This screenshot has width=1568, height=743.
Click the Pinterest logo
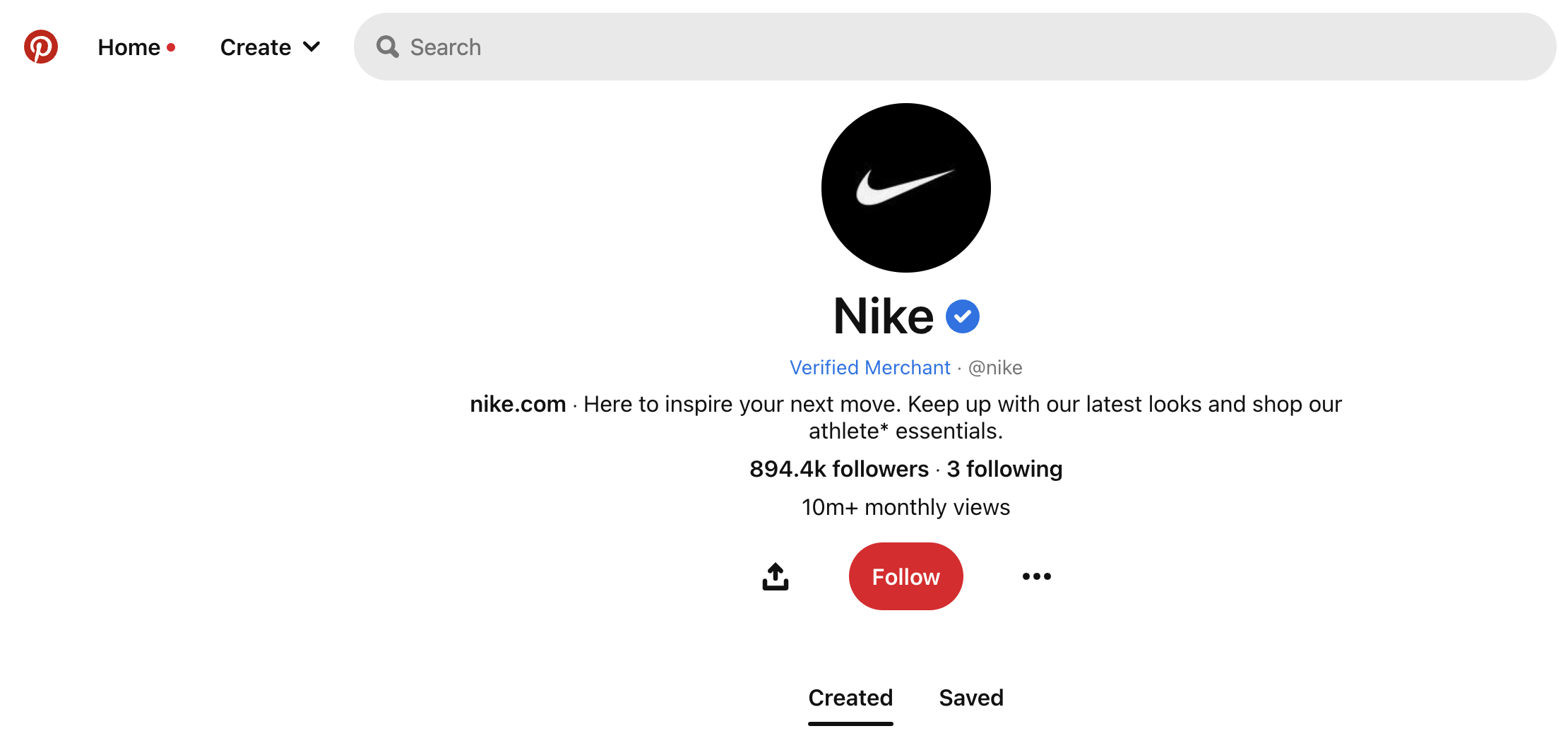[40, 47]
